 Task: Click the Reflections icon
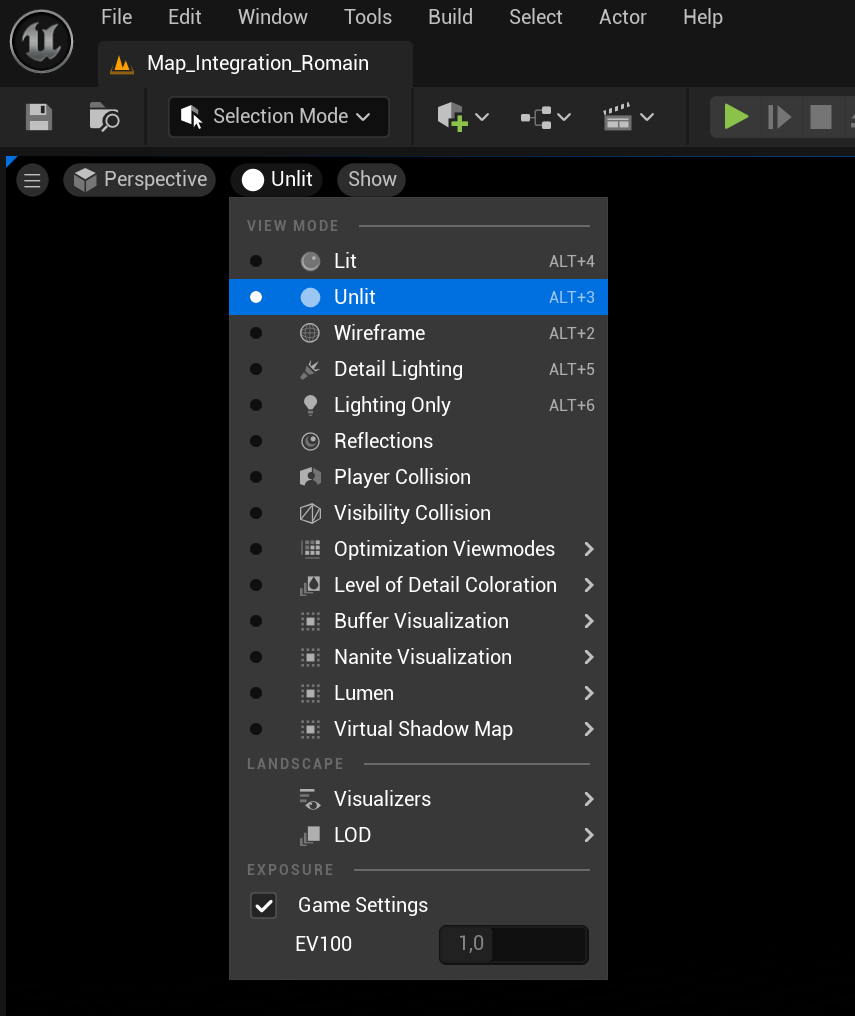click(x=310, y=441)
